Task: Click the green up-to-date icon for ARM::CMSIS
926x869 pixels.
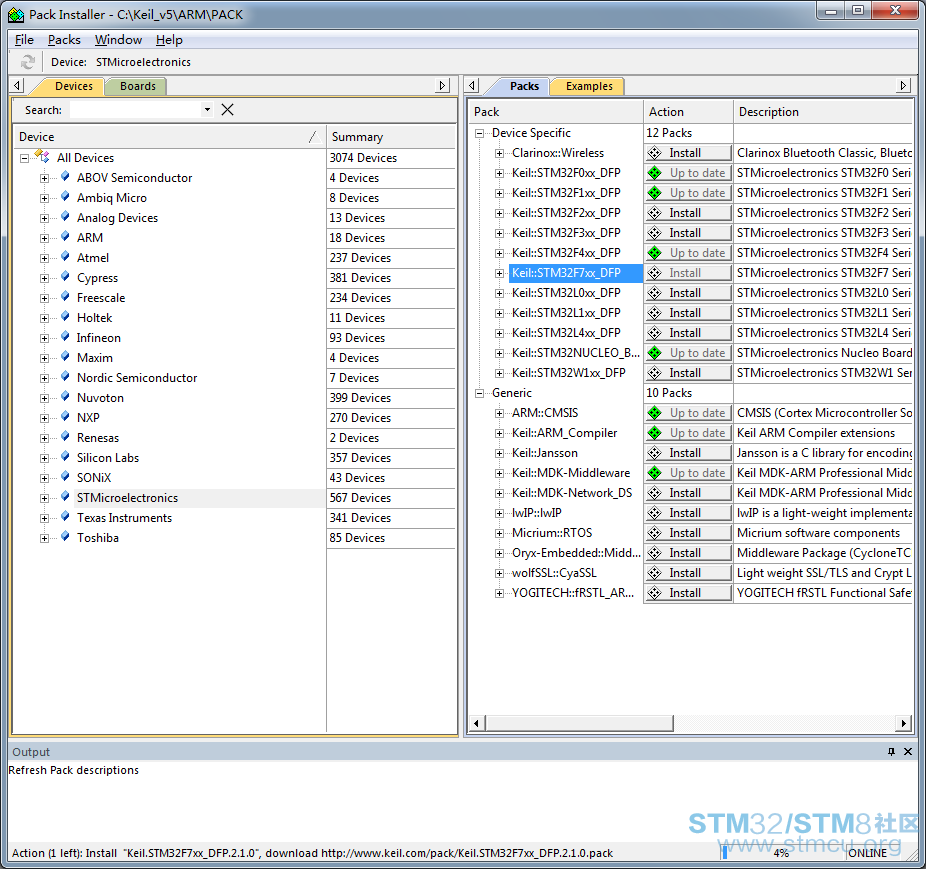Action: click(x=654, y=413)
